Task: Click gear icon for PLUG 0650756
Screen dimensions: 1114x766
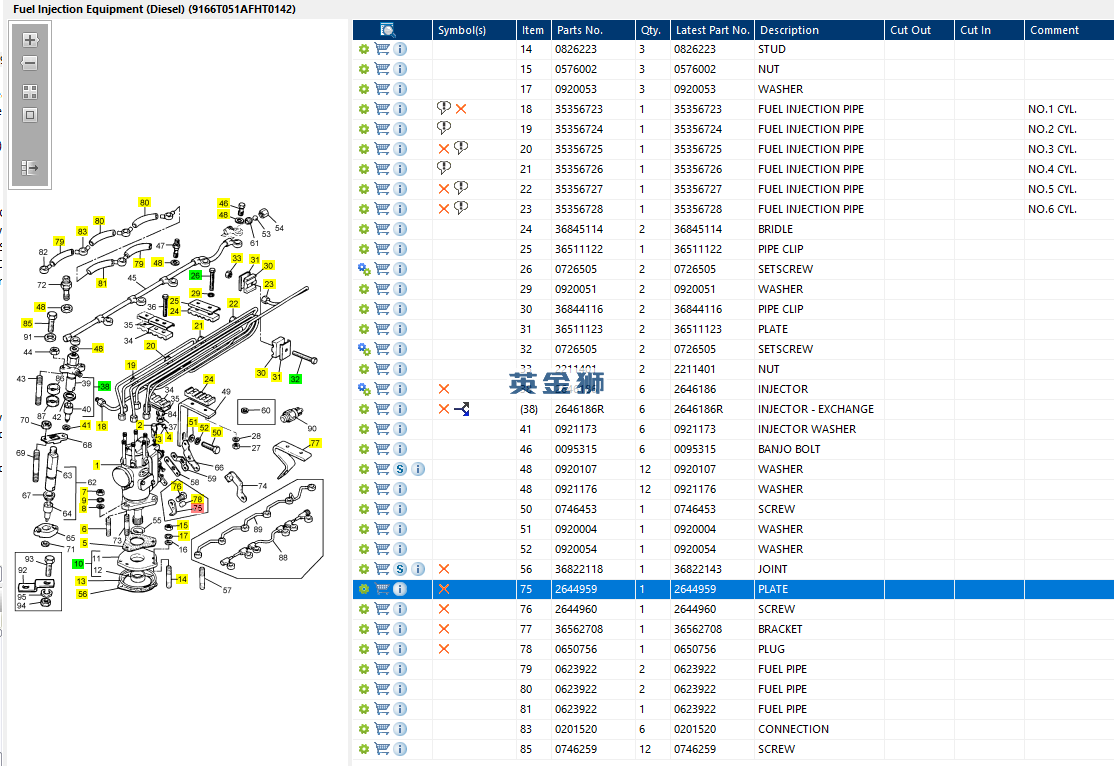Action: coord(364,649)
